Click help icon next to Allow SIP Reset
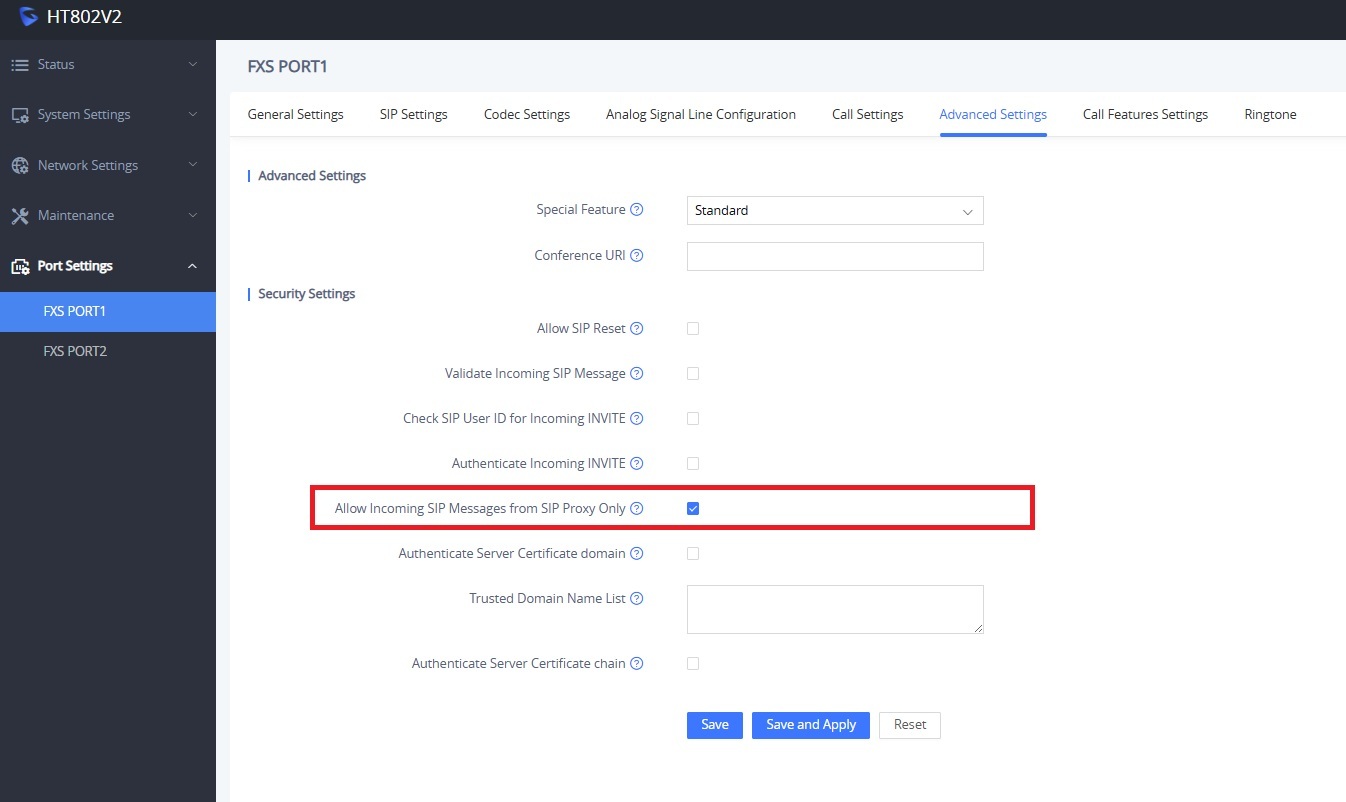The image size is (1346, 802). [637, 329]
